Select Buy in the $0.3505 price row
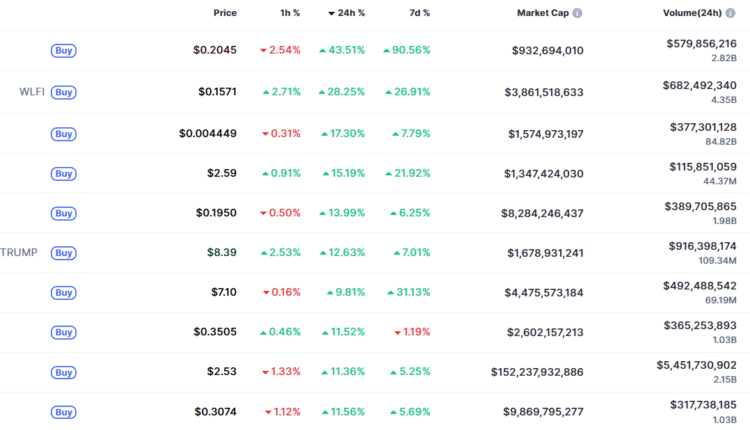This screenshot has height=430, width=750. click(64, 332)
